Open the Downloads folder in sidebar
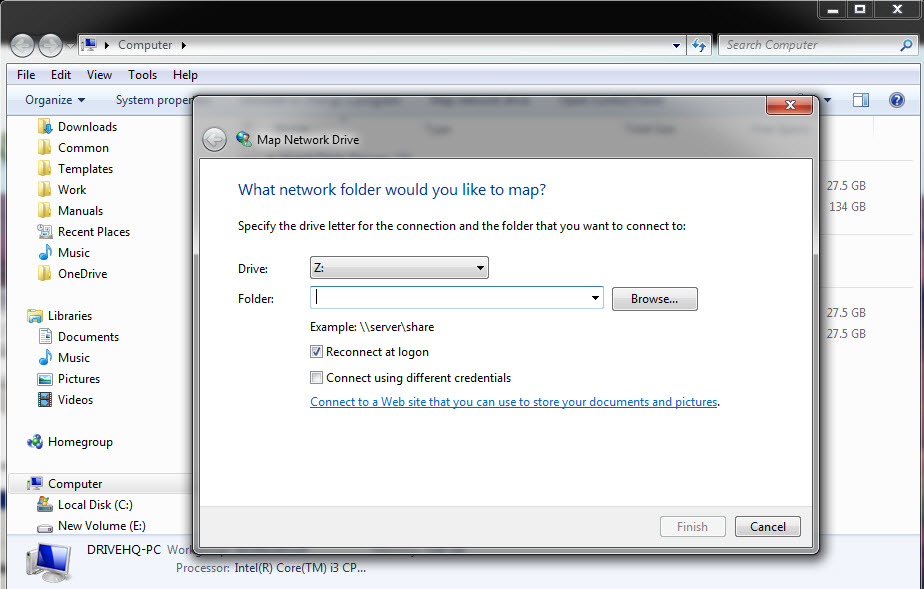Screen dimensions: 924x589 pos(86,127)
